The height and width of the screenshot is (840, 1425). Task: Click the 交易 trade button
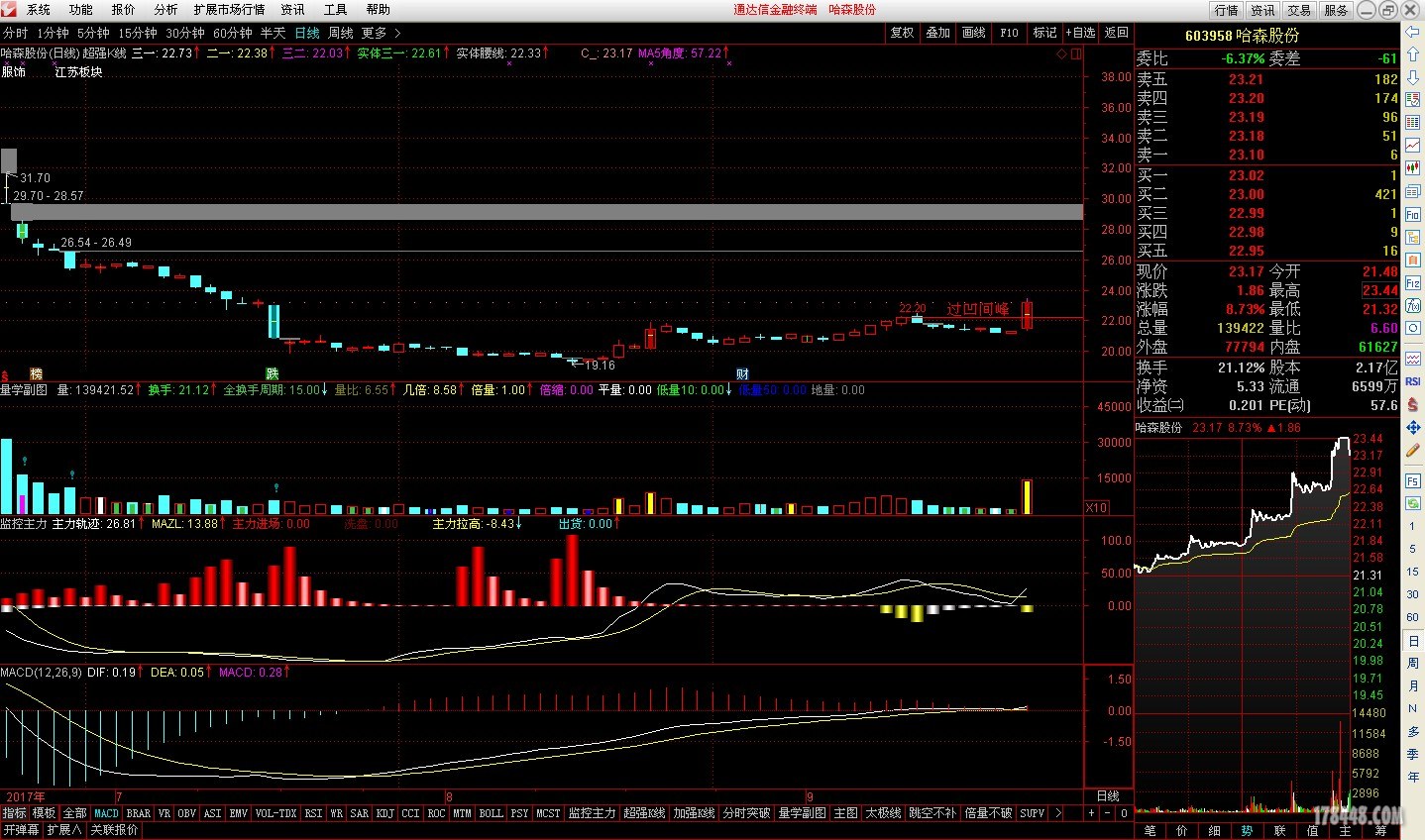[1299, 10]
